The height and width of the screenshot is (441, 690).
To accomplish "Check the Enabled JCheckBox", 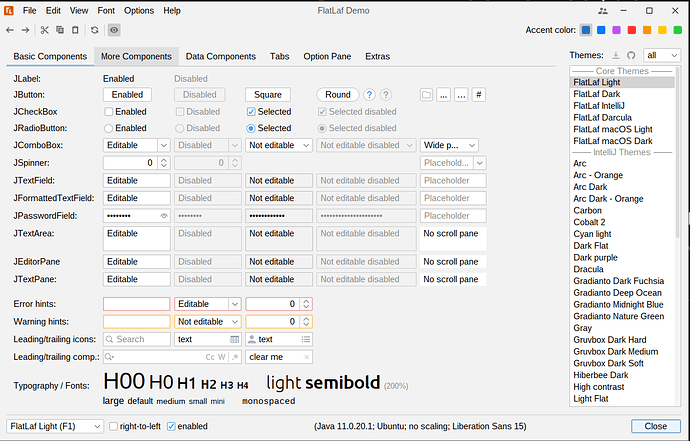I will pyautogui.click(x=109, y=112).
